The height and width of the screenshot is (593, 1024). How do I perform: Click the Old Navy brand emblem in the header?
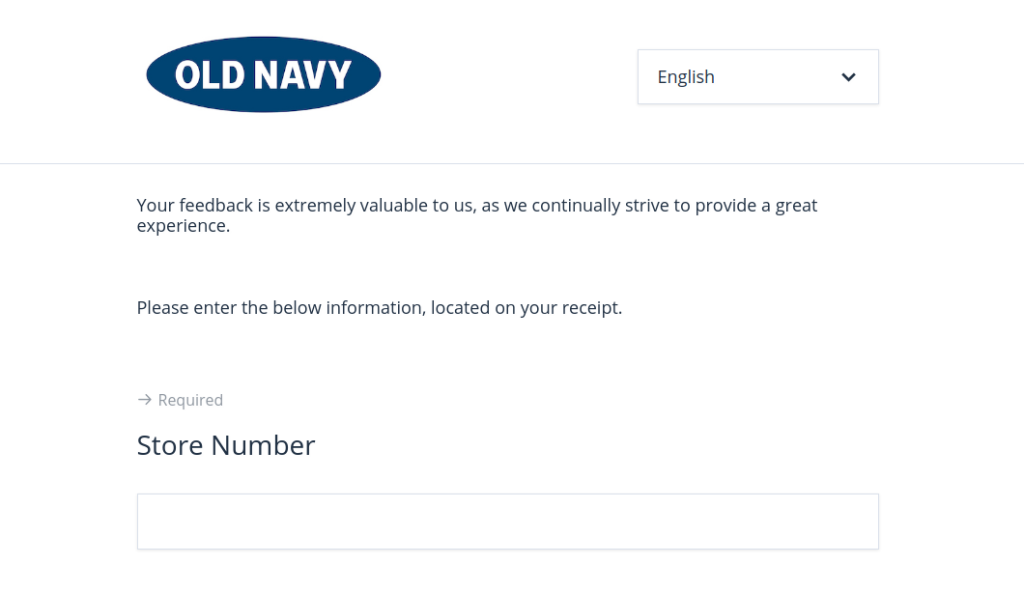(263, 74)
